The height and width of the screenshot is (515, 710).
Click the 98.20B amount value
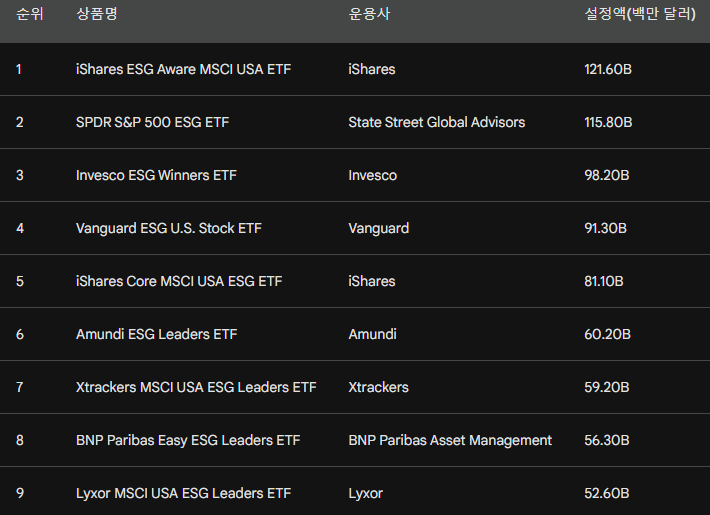(607, 175)
